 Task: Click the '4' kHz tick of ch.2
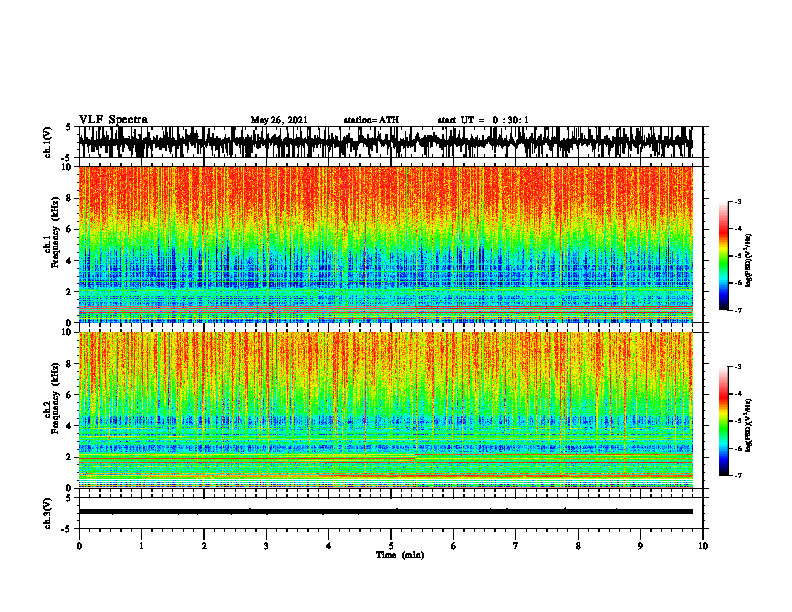coord(69,426)
